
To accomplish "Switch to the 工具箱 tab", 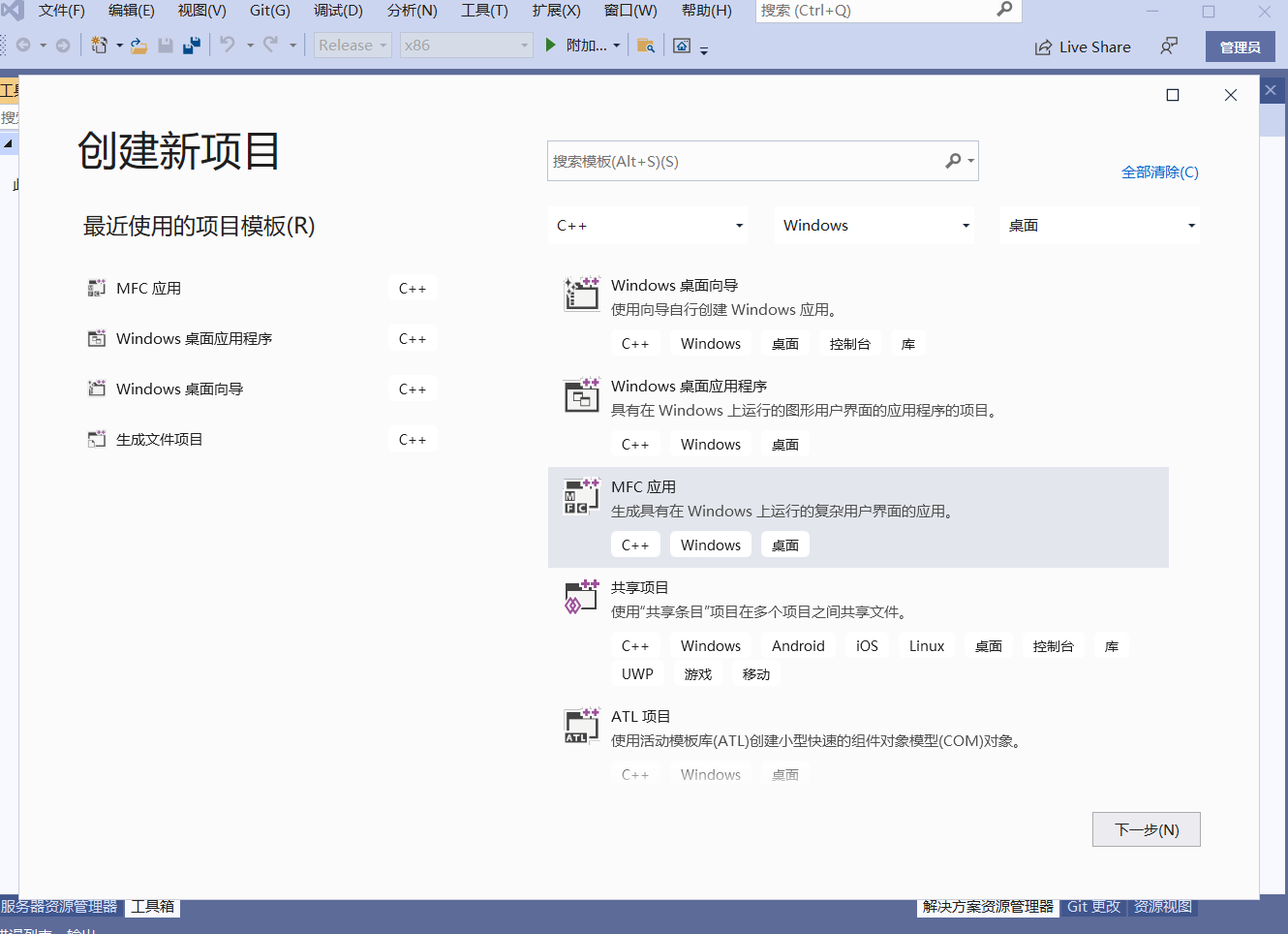I will [x=152, y=906].
